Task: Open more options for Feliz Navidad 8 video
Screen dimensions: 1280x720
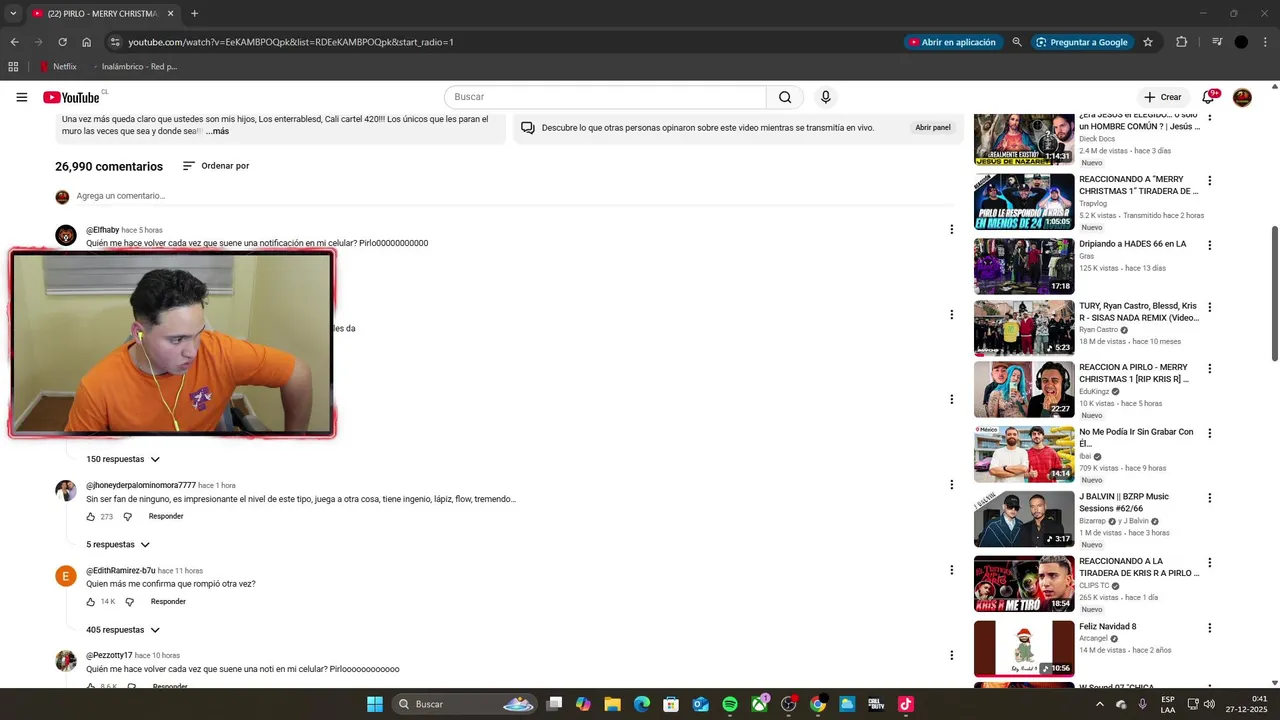Action: (x=1209, y=628)
